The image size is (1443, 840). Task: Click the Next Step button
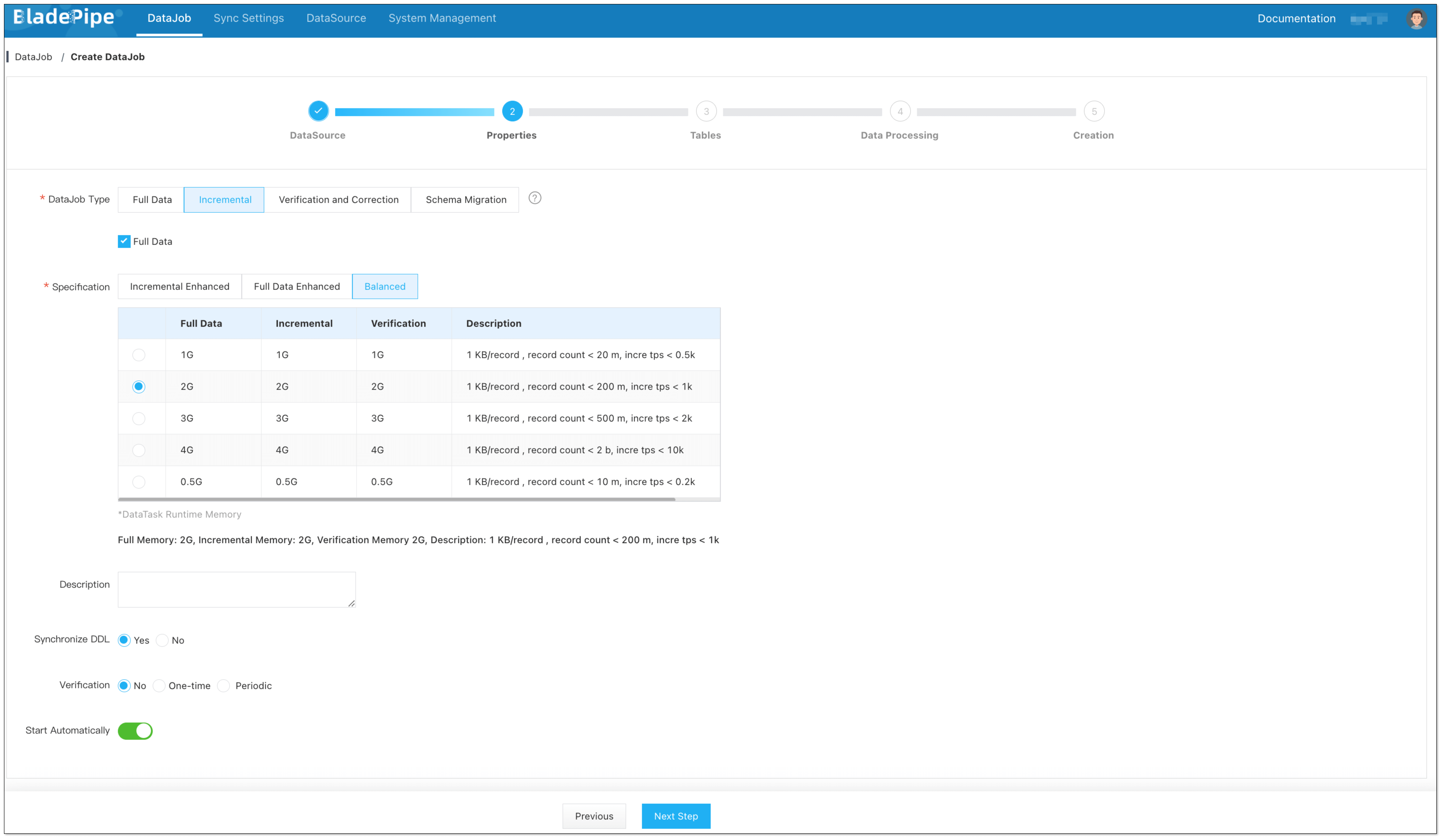[676, 816]
